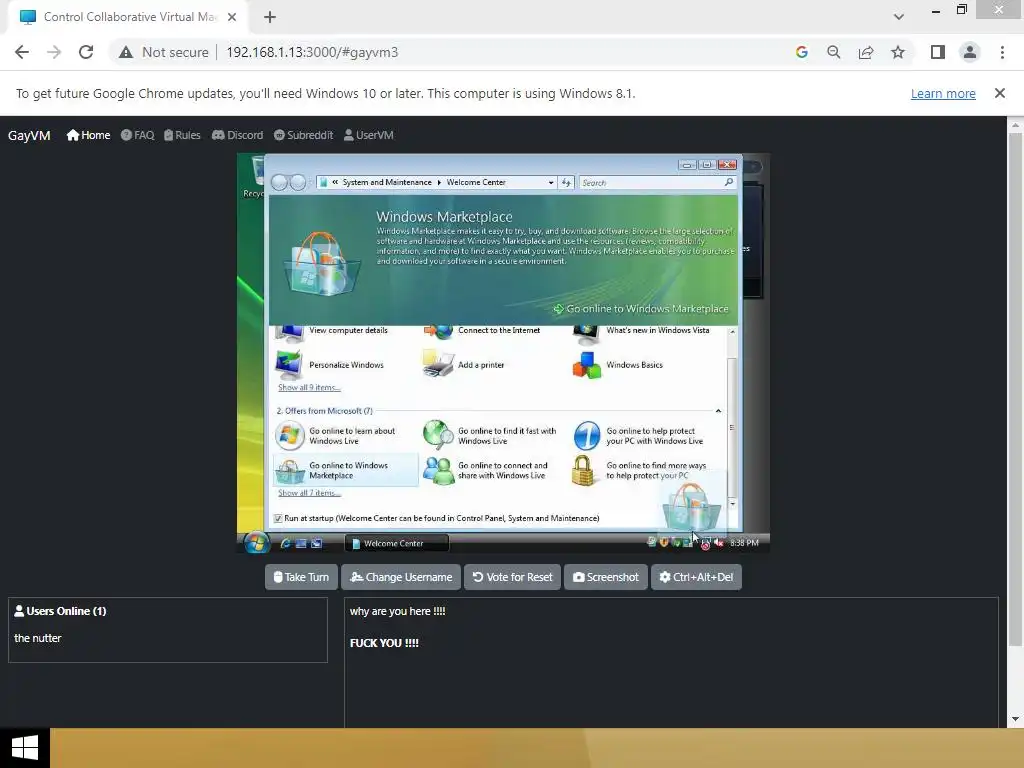Viewport: 1024px width, 768px height.
Task: Open Internet Explorer from Vista quick launch
Action: click(x=285, y=543)
